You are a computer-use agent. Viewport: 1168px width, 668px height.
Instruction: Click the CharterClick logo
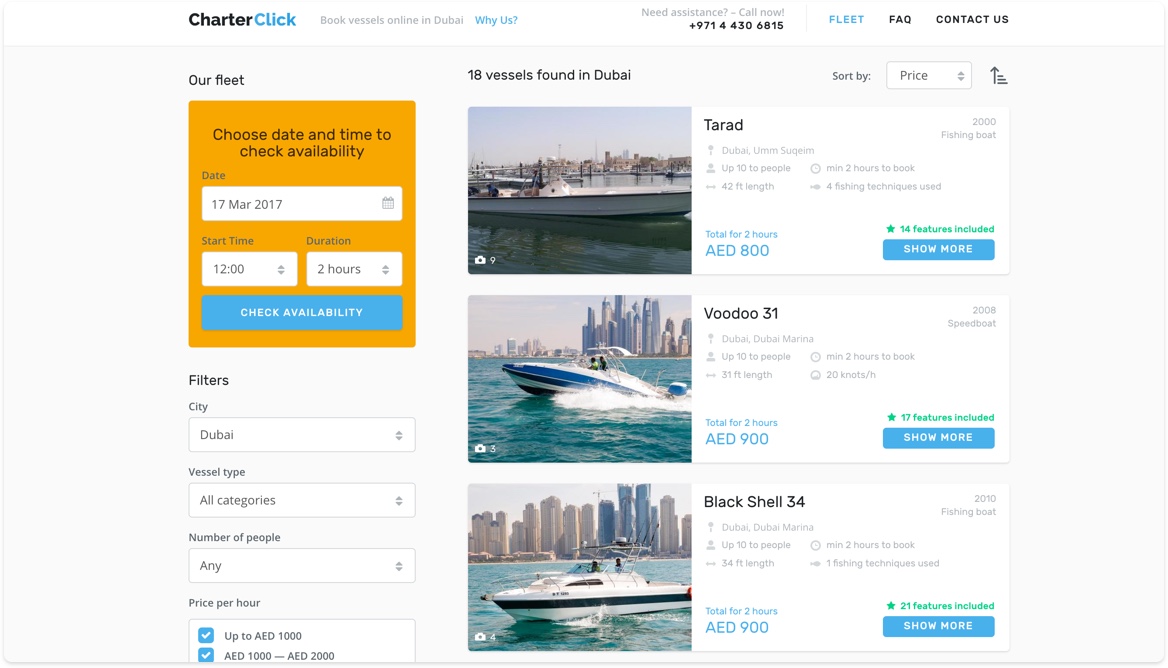[x=242, y=19]
